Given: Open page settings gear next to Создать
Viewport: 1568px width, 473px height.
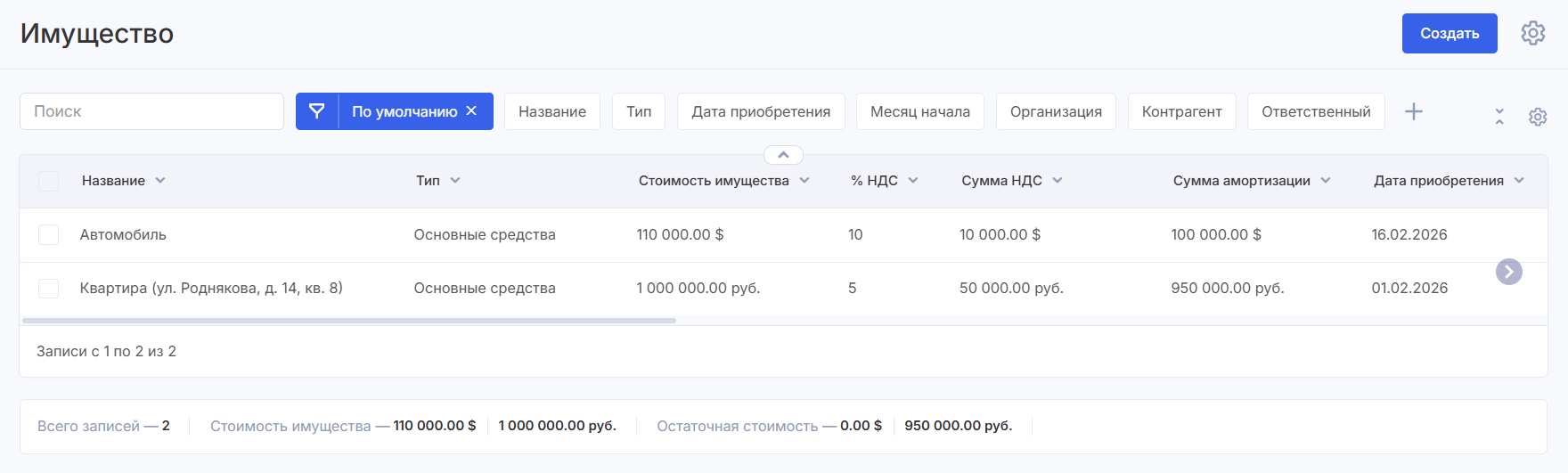Looking at the screenshot, I should point(1532,33).
